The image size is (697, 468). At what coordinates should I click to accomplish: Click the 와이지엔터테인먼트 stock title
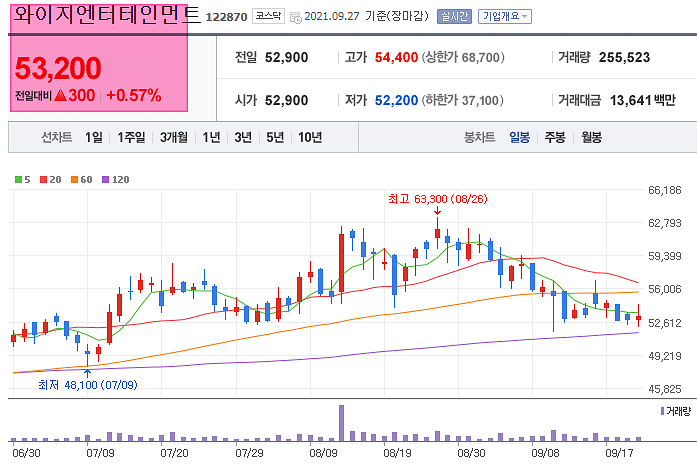click(x=107, y=15)
